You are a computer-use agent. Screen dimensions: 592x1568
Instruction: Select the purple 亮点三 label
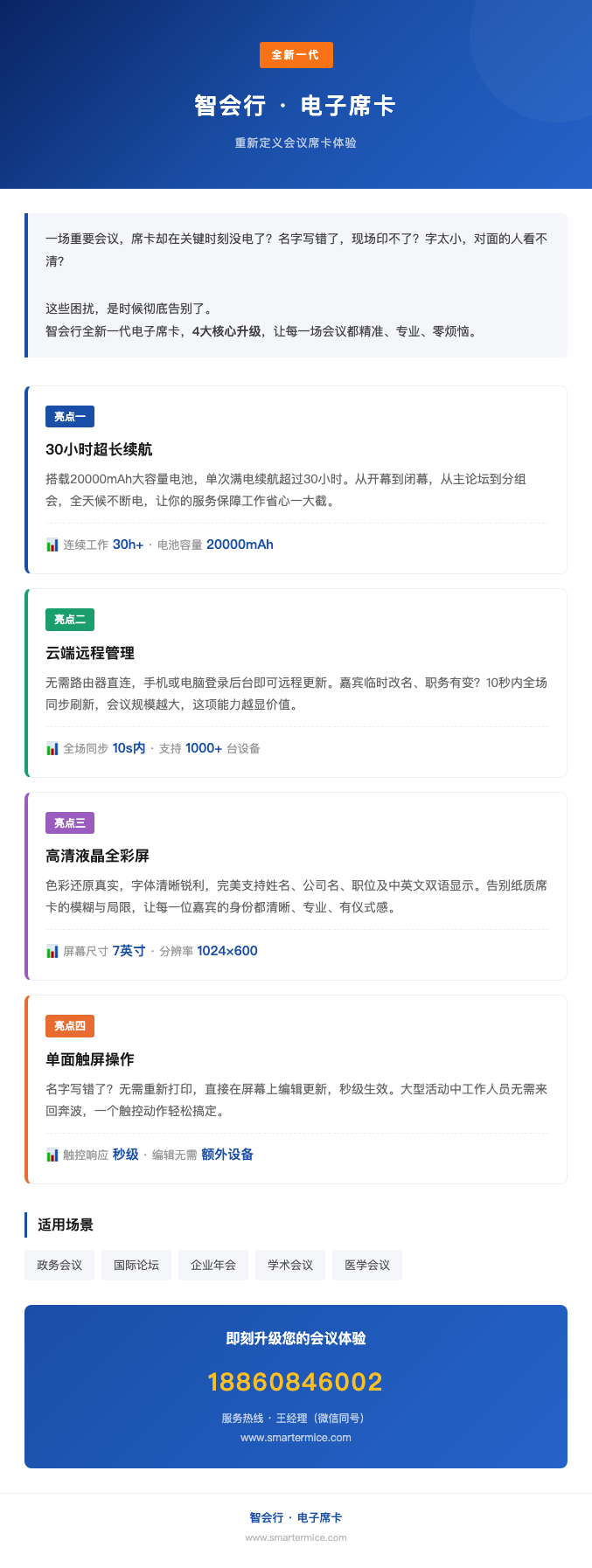(70, 822)
